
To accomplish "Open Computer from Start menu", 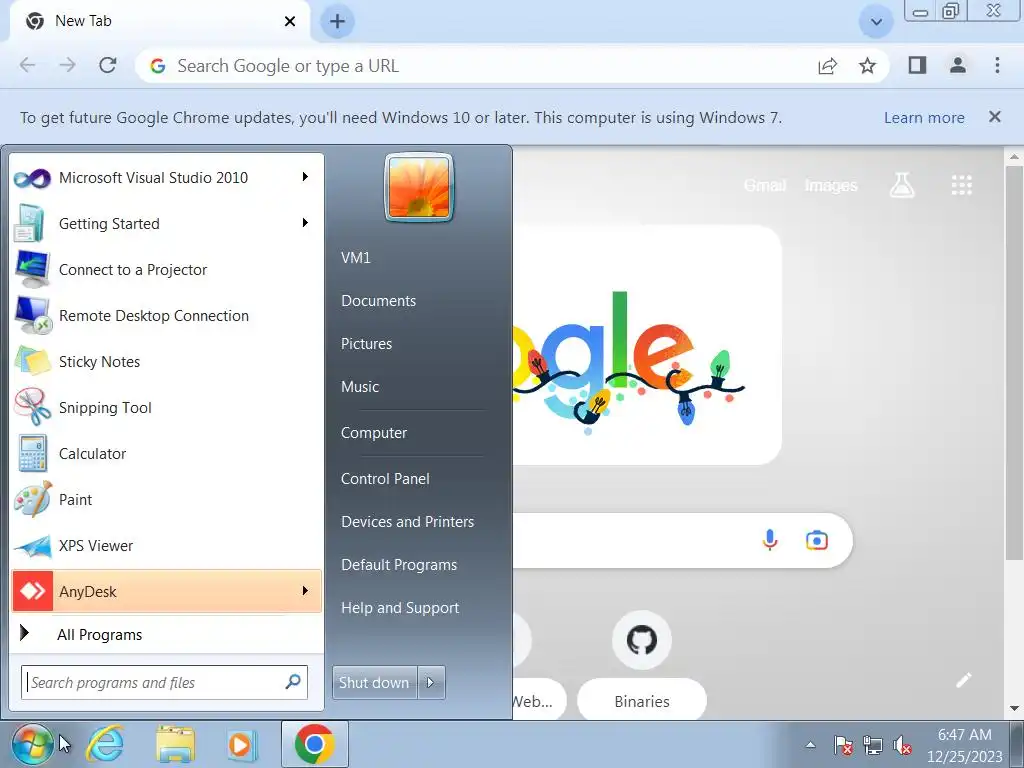I will (x=374, y=433).
